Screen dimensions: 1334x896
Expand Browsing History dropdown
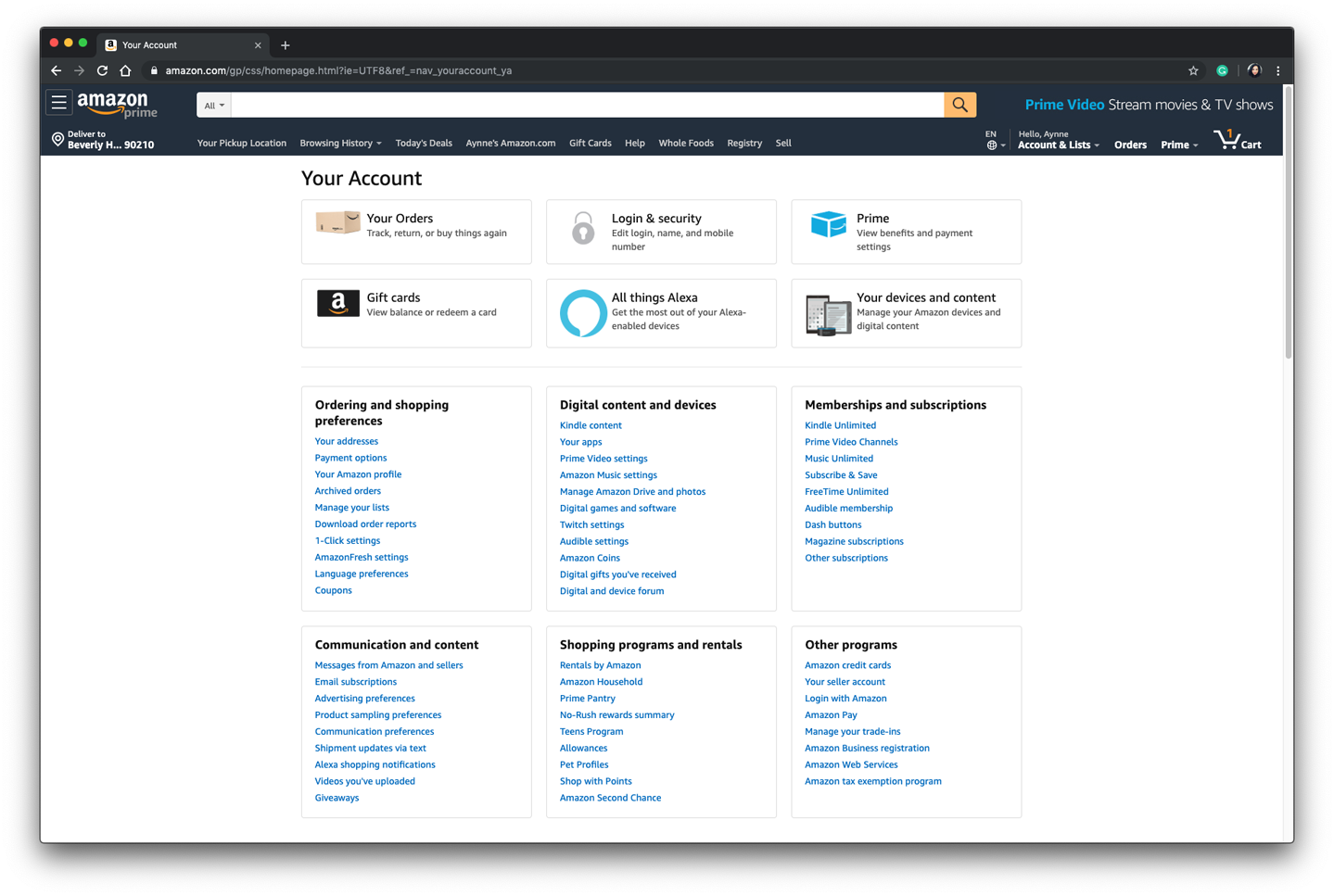tap(340, 143)
